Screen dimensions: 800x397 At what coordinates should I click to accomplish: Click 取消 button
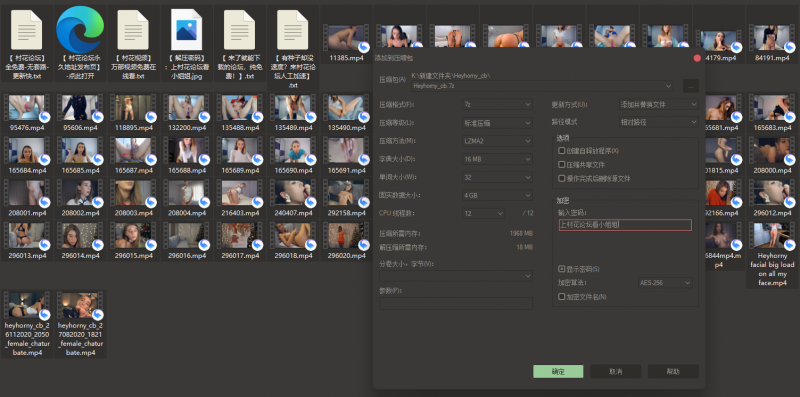click(x=615, y=371)
